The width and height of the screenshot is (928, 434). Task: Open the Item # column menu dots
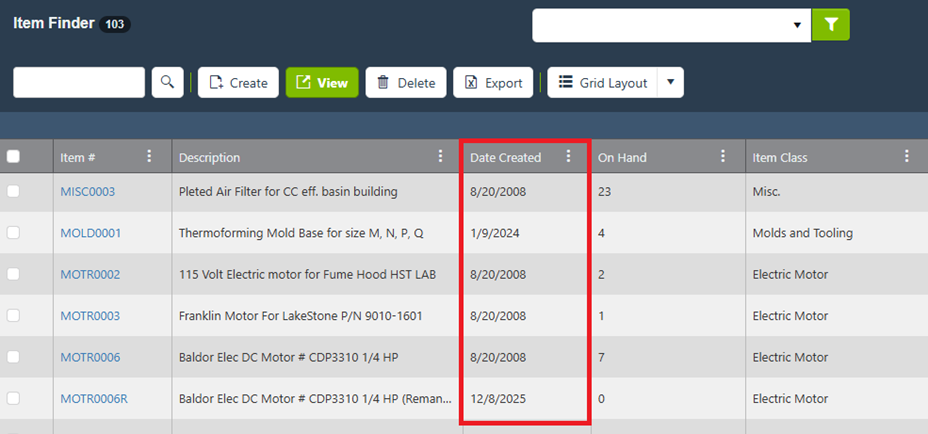pyautogui.click(x=149, y=156)
